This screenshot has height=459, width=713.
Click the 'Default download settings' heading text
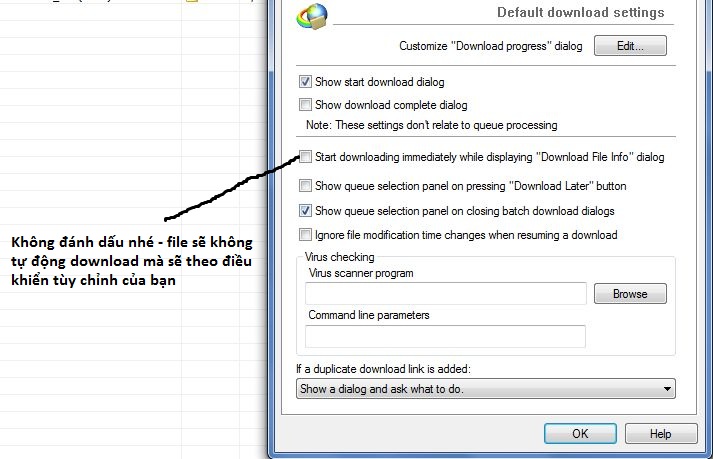(x=581, y=12)
